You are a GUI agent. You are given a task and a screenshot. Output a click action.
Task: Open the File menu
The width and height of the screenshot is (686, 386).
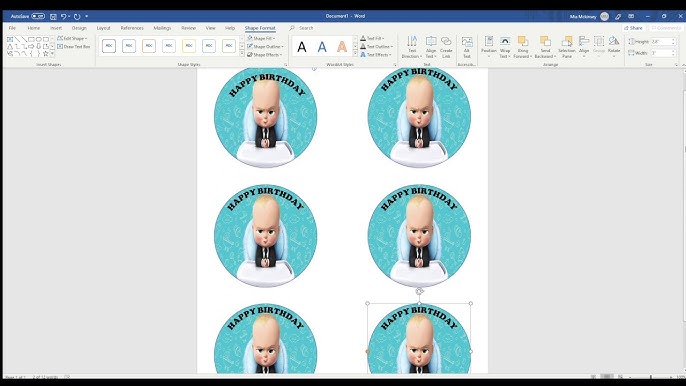click(12, 28)
